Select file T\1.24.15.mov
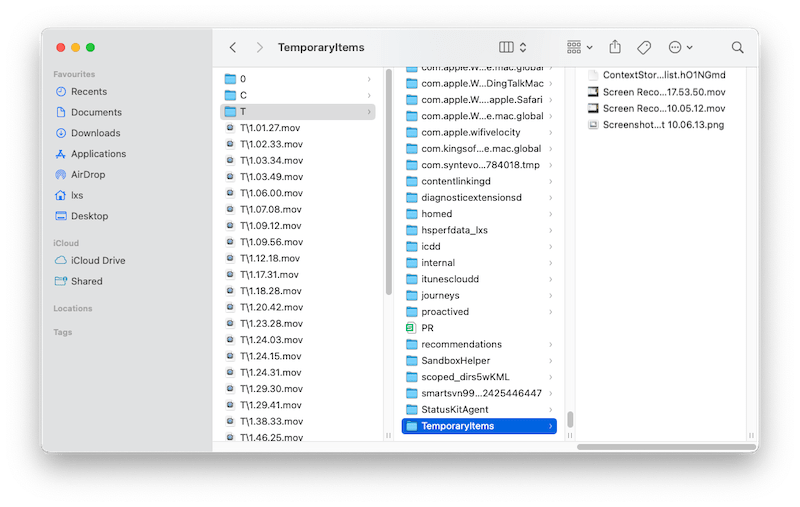The width and height of the screenshot is (800, 507). pos(298,357)
